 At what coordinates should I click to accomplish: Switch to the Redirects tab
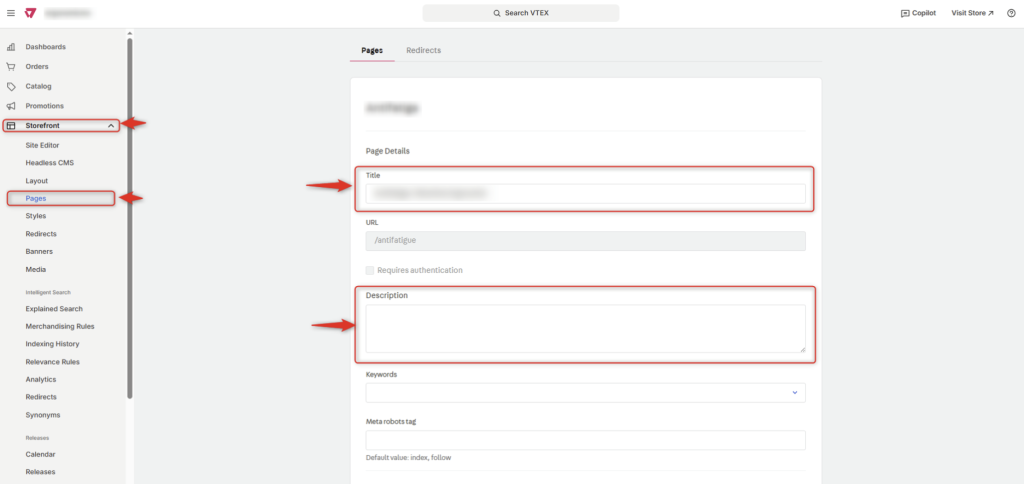pyautogui.click(x=423, y=50)
